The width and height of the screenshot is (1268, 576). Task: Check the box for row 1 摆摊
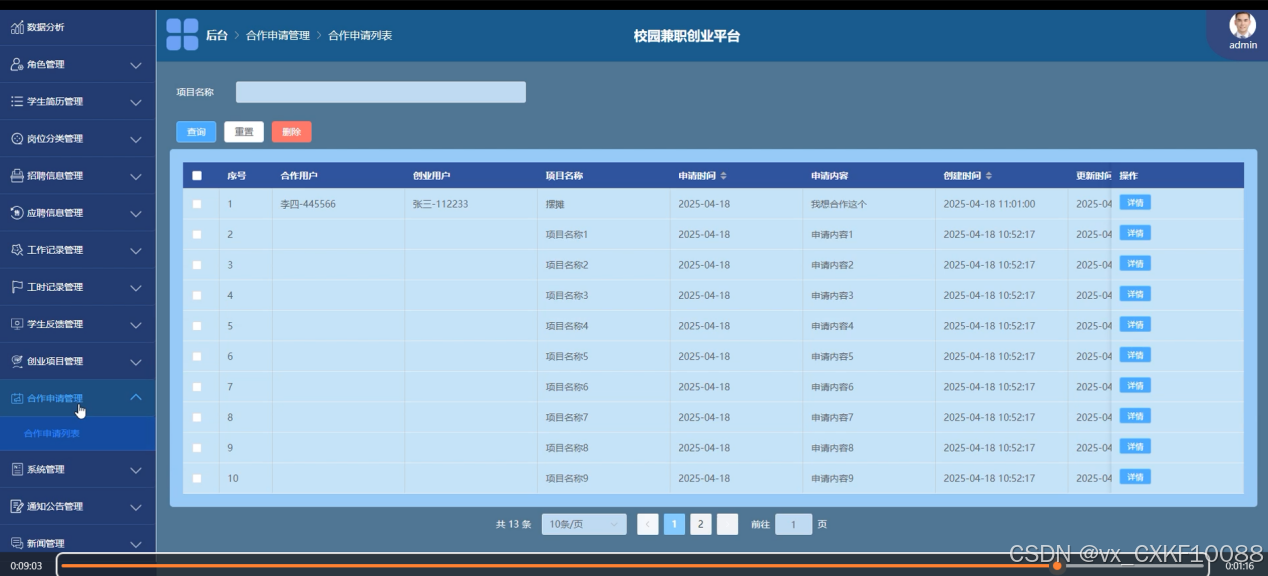[x=197, y=204]
